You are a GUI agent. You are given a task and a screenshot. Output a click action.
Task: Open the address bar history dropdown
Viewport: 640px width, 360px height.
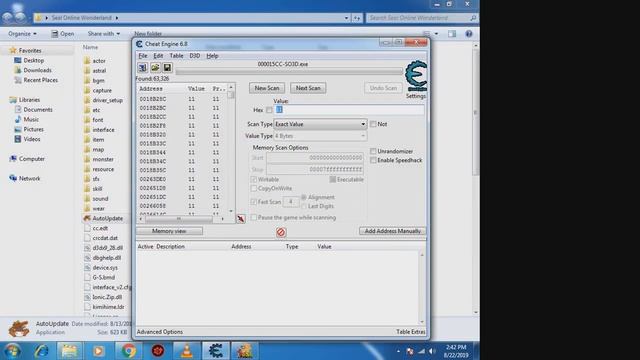(x=346, y=18)
